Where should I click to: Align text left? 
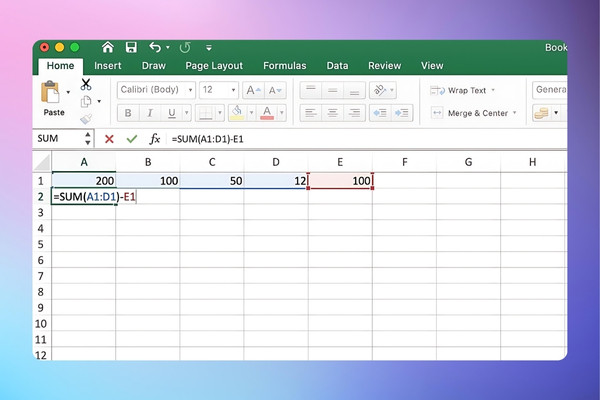(x=311, y=113)
